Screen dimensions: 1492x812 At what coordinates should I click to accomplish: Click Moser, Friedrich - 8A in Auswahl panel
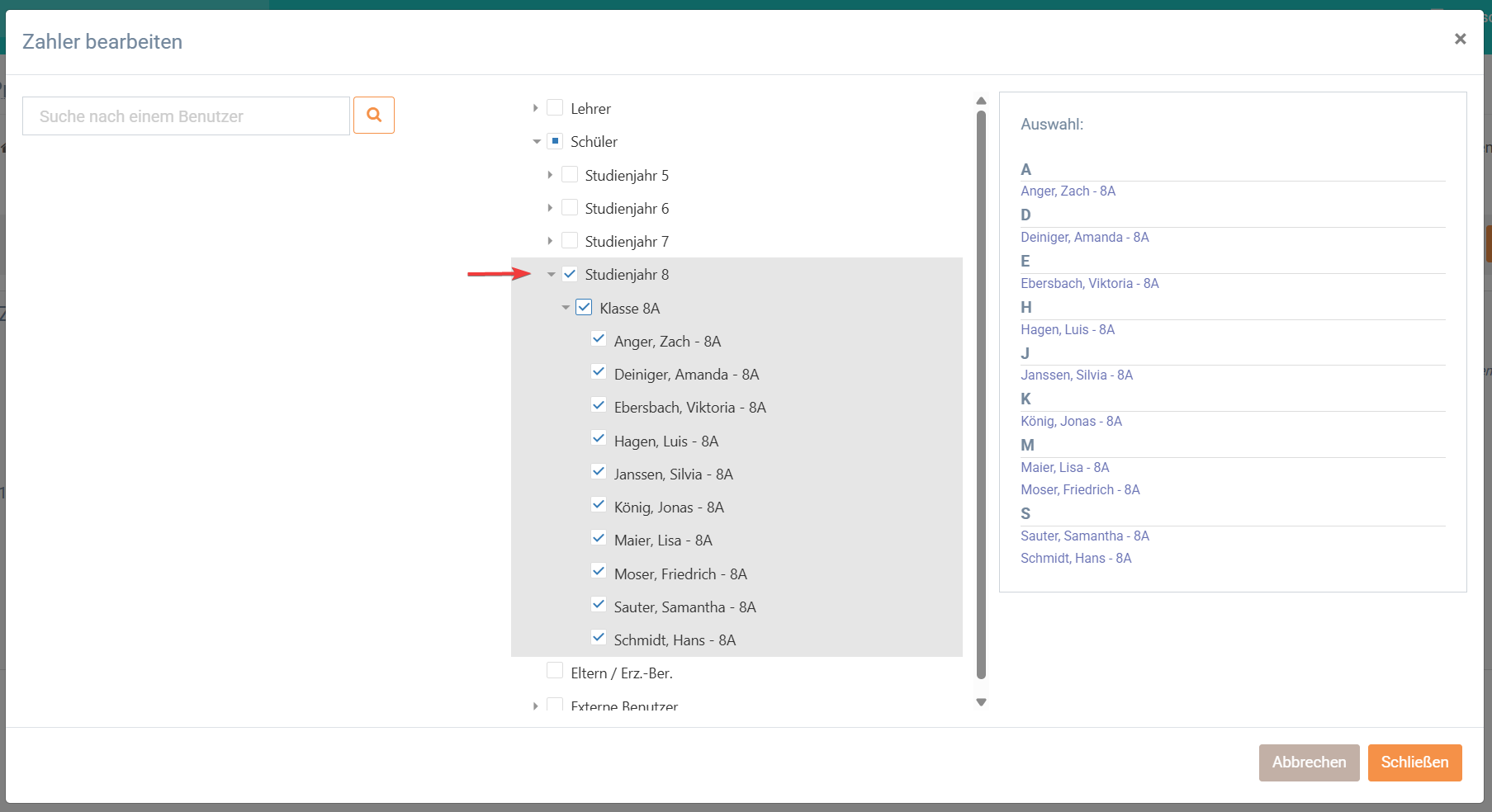point(1080,490)
